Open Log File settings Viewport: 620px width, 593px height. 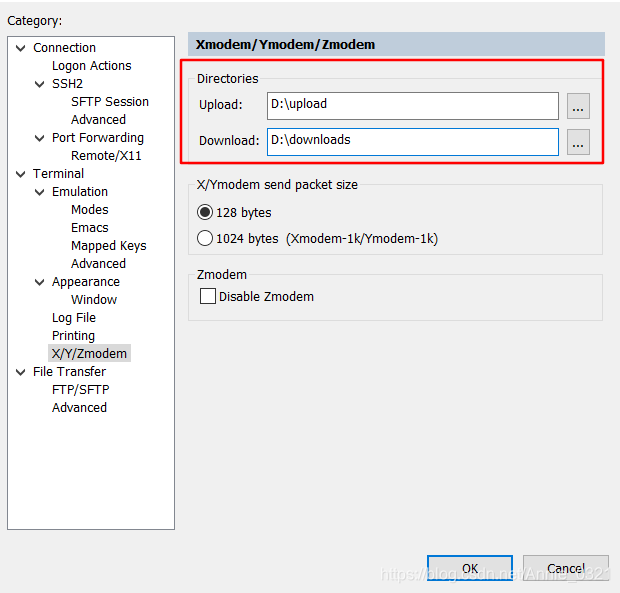[74, 318]
